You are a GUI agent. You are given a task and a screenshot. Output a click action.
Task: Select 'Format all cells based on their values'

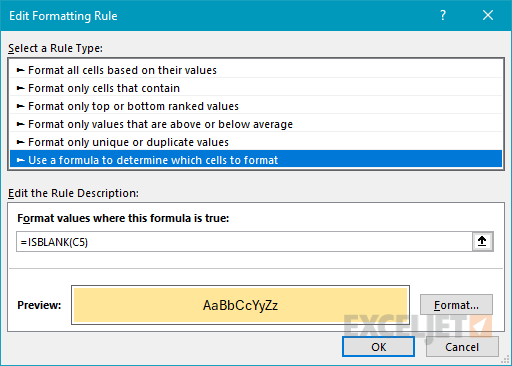[x=256, y=70]
